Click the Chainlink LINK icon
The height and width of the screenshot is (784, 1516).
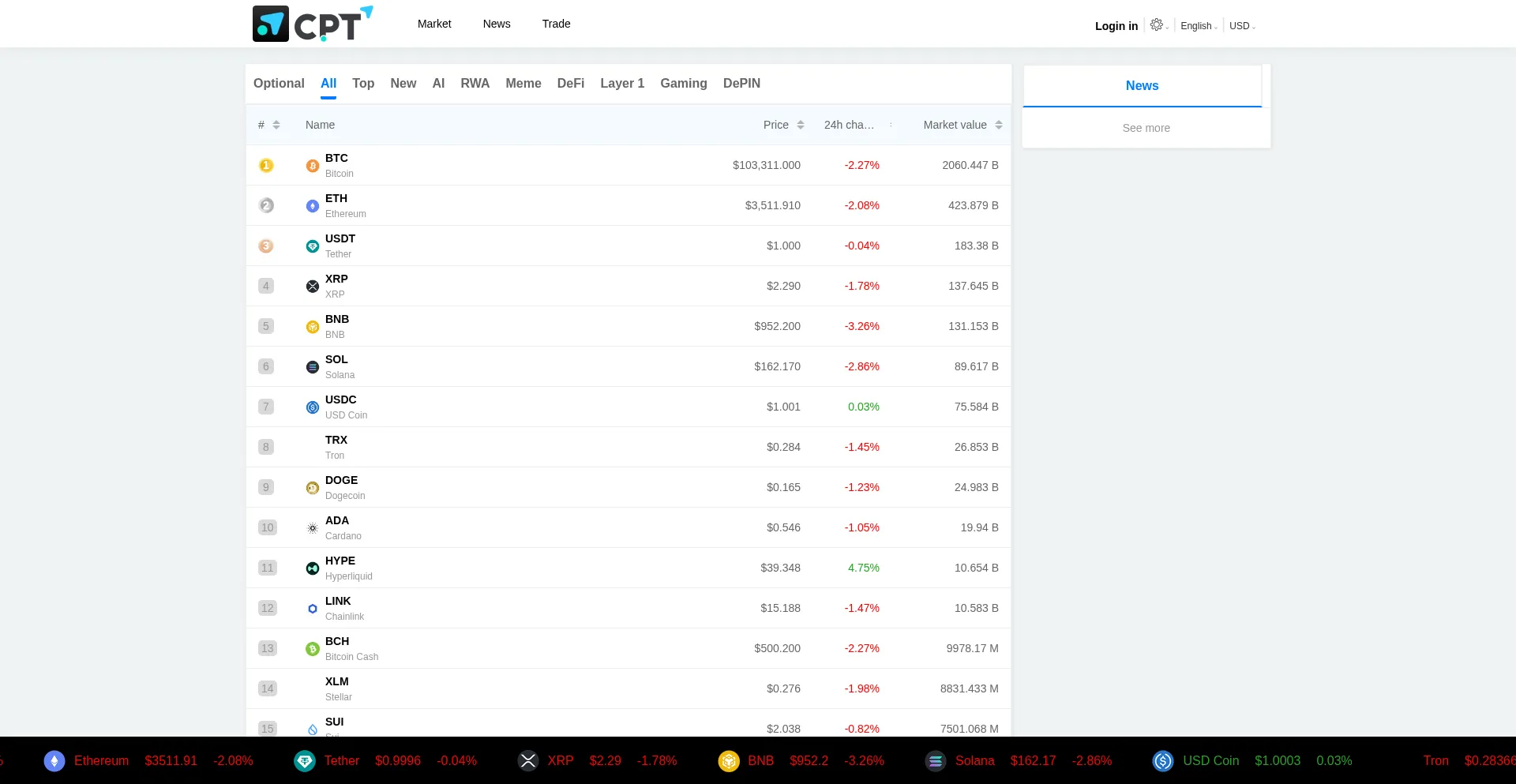[x=313, y=609]
